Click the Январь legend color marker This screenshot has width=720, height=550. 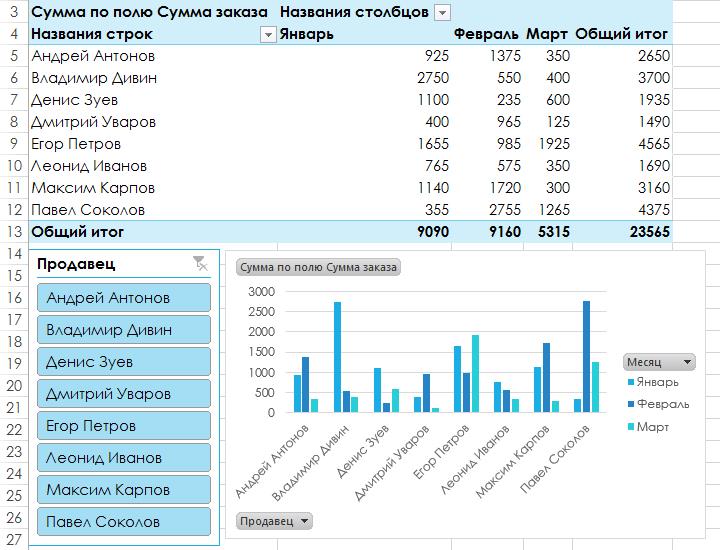pyautogui.click(x=631, y=382)
